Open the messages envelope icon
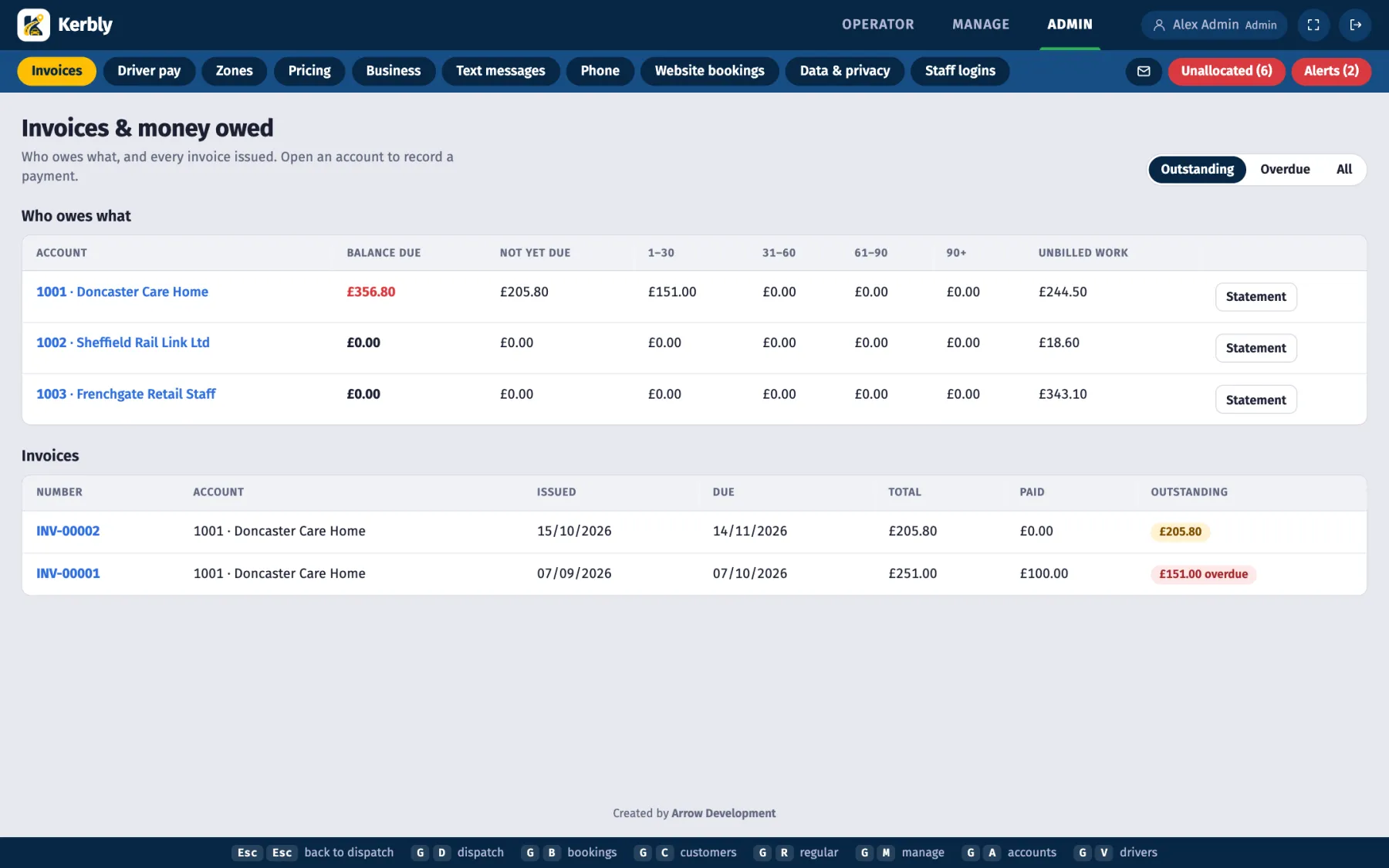 point(1144,71)
